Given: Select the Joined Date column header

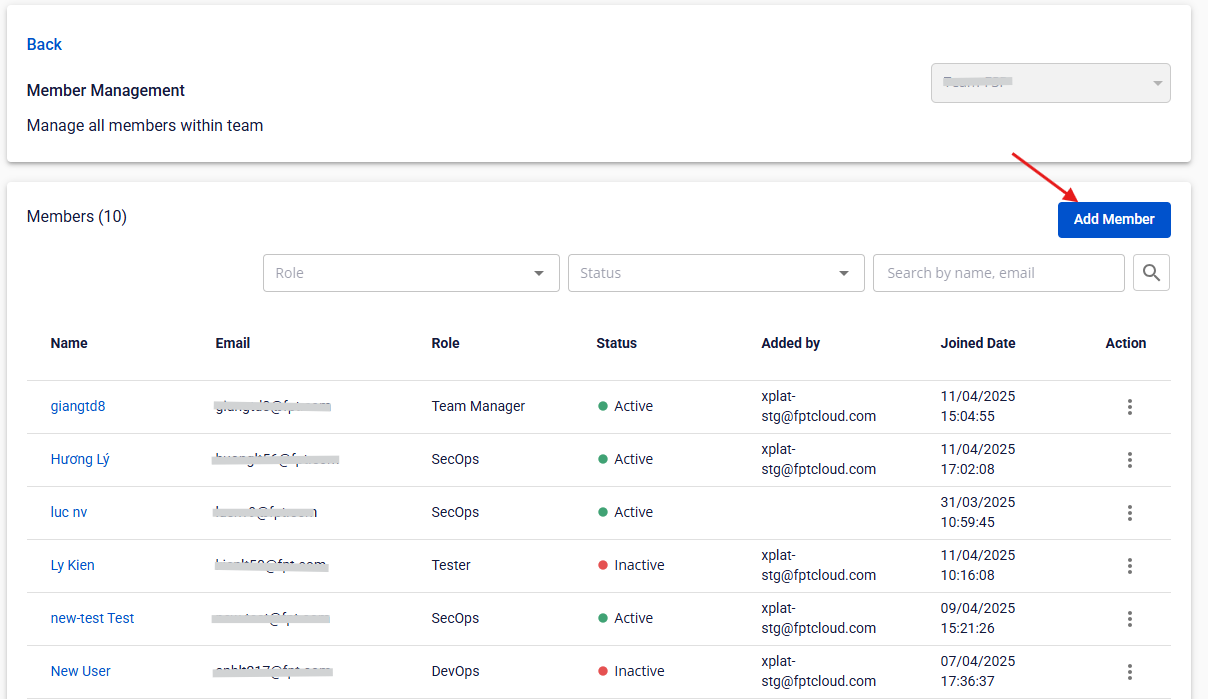Looking at the screenshot, I should 978,343.
